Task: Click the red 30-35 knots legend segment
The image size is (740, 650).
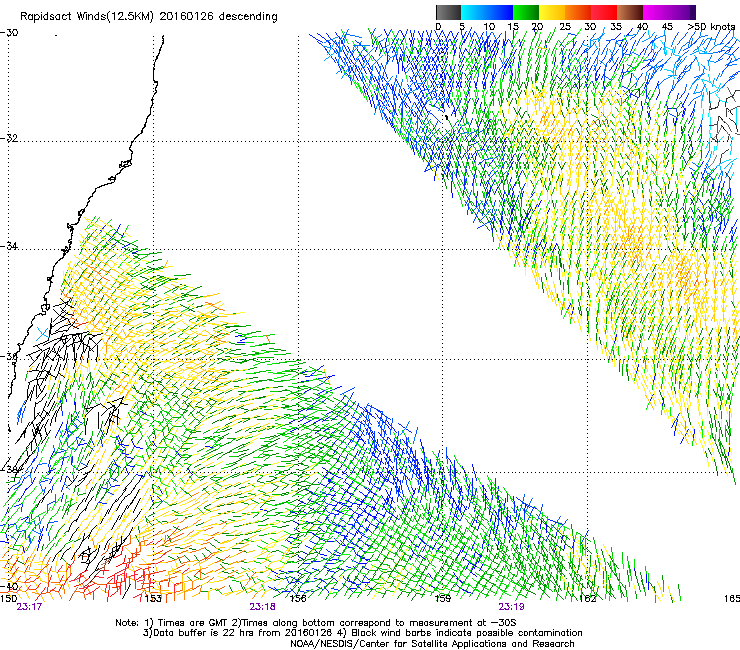Action: [604, 12]
